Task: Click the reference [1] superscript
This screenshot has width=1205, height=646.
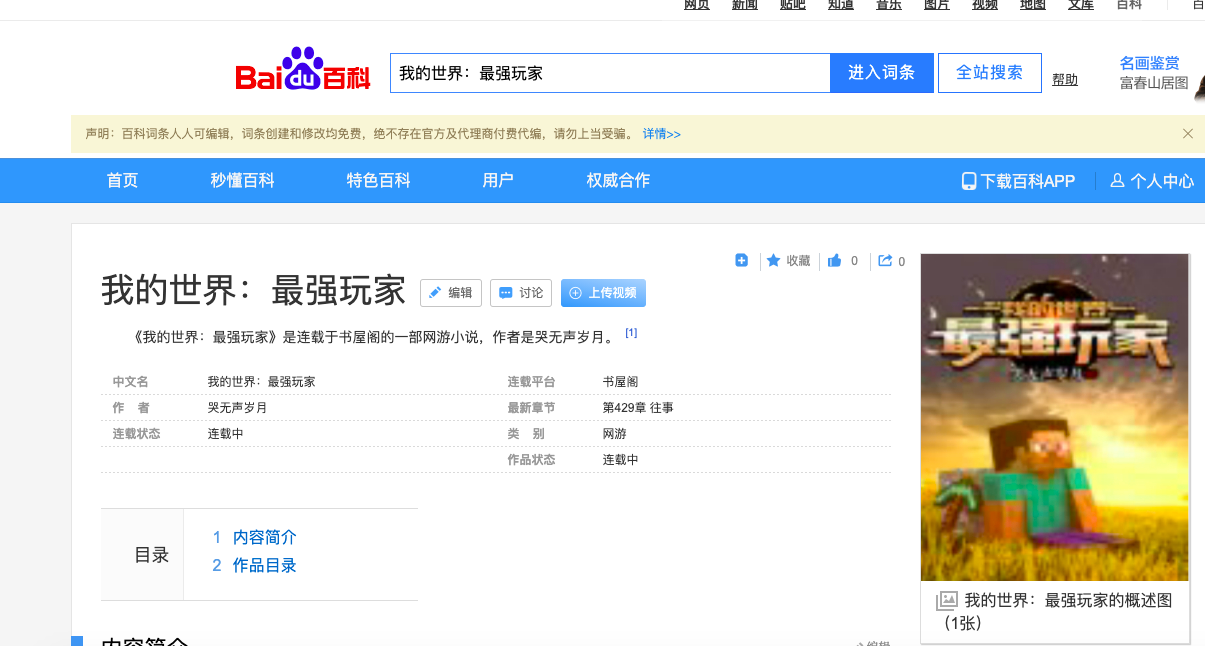Action: click(x=631, y=332)
